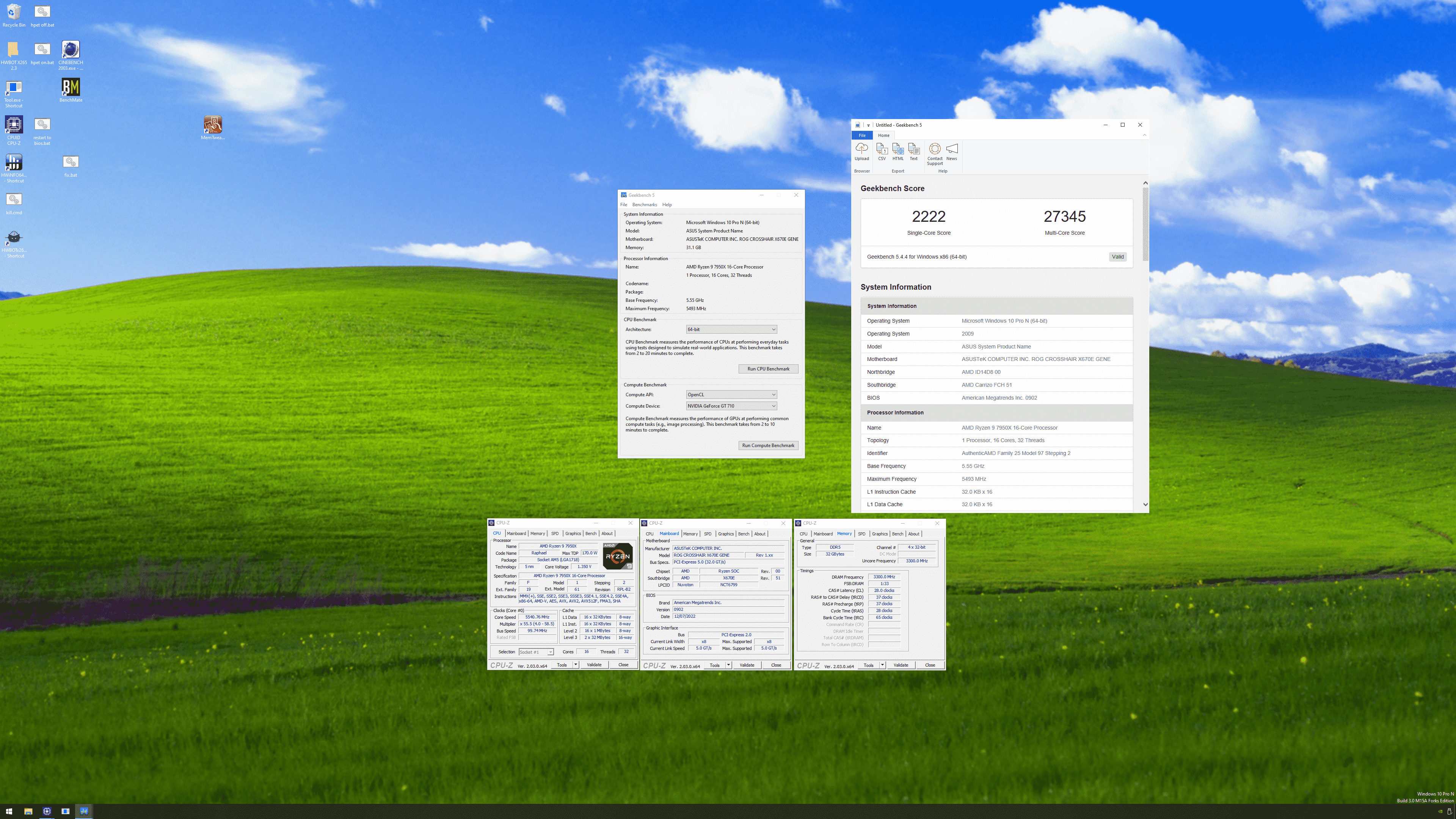1456x819 pixels.
Task: Click Validate in the first CPU-Z window
Action: [x=594, y=665]
